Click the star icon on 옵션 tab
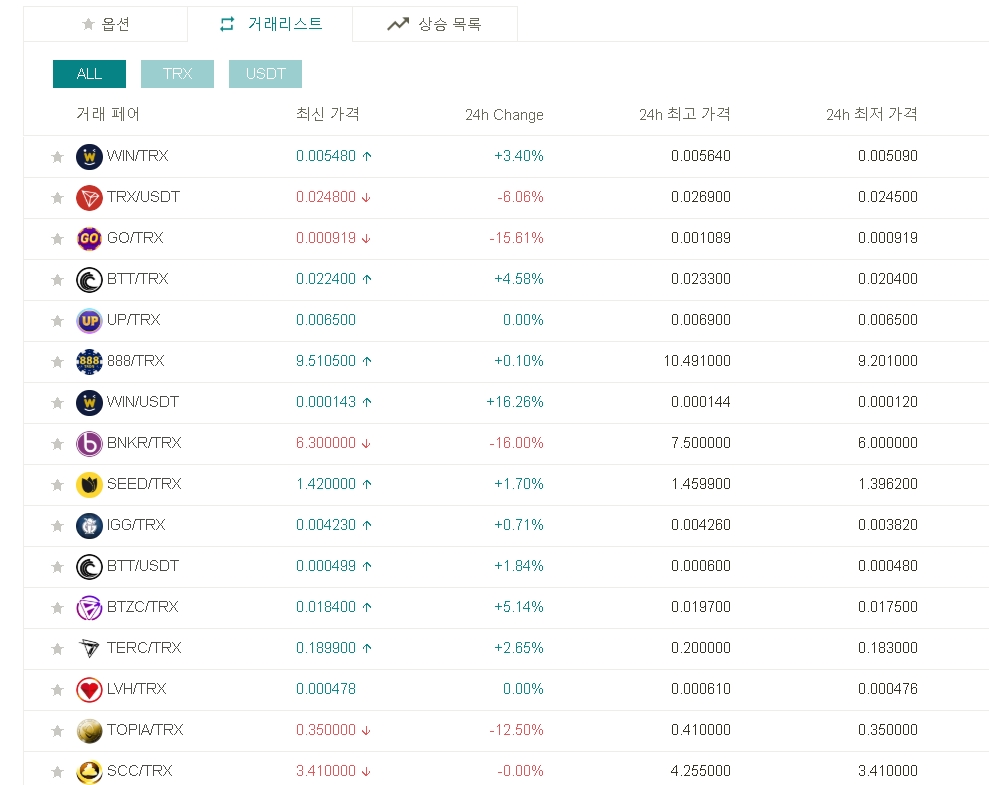The height and width of the screenshot is (785, 989). [88, 24]
